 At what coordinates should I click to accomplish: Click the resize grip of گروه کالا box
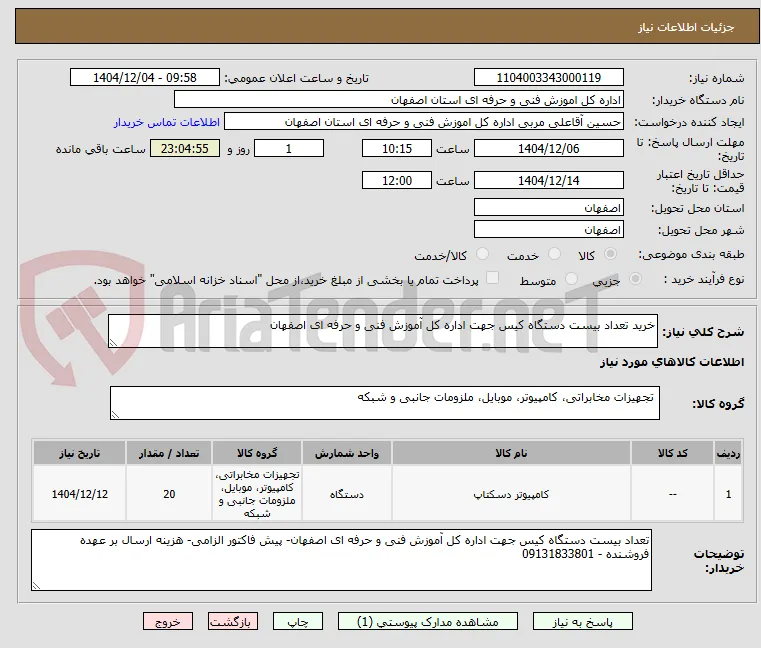(115, 415)
